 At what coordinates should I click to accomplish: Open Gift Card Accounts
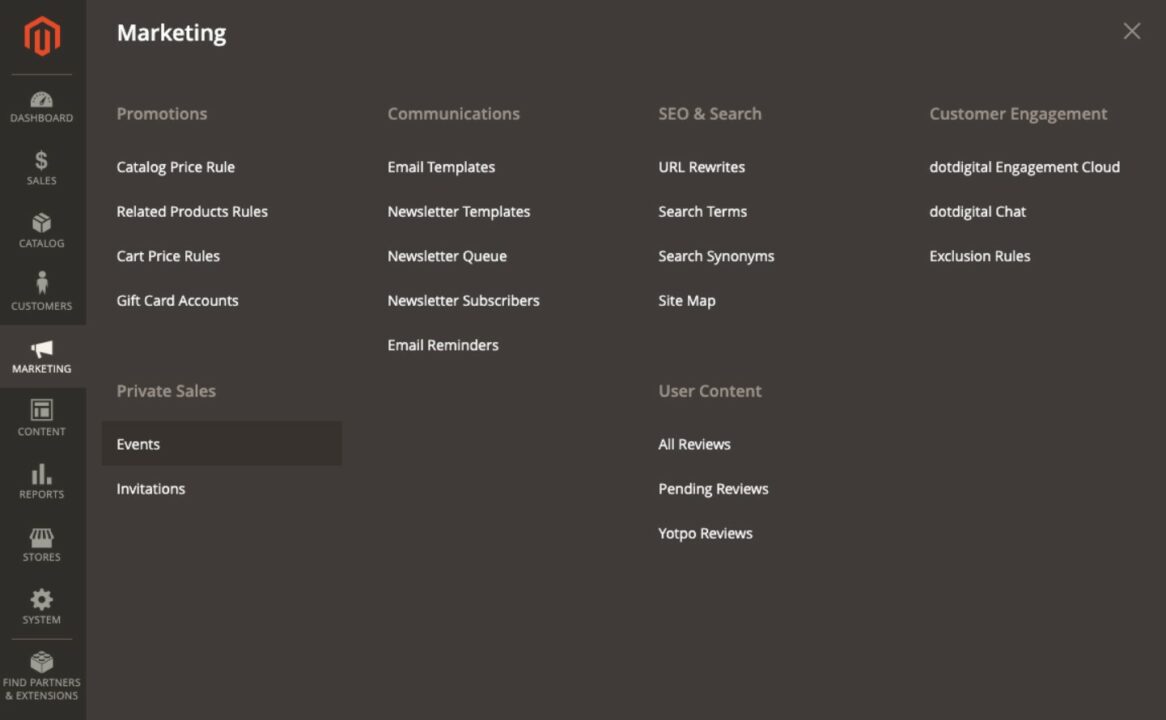(x=177, y=300)
